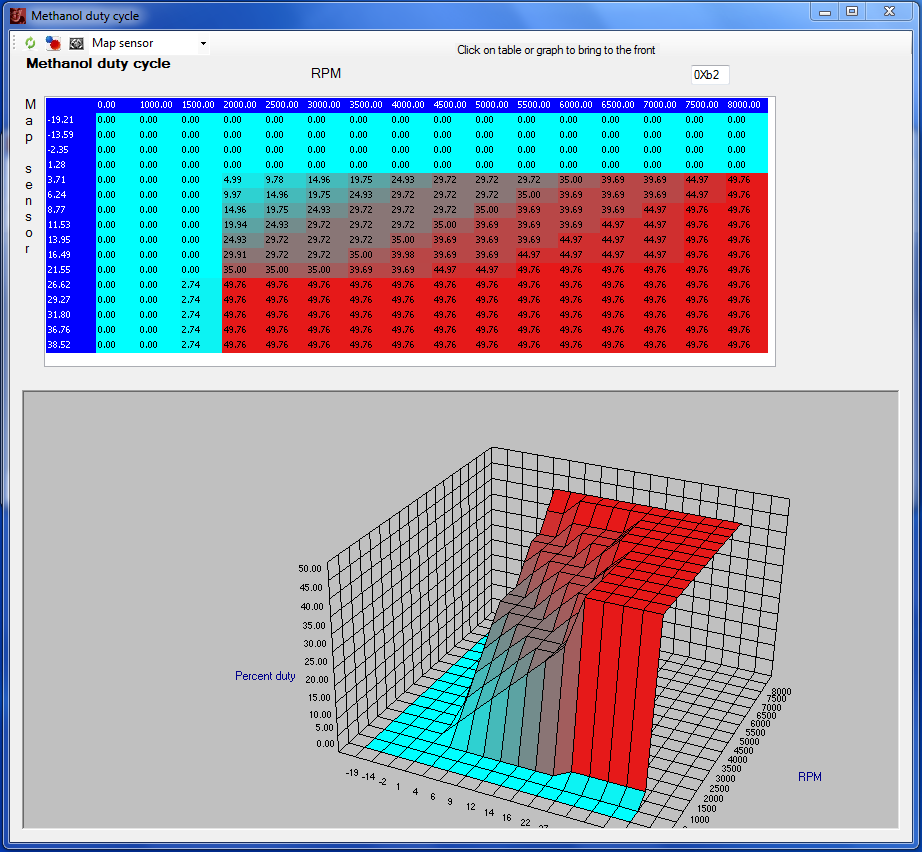Select the 39.98 cell in the table
Screen dimensions: 922x852
402,255
